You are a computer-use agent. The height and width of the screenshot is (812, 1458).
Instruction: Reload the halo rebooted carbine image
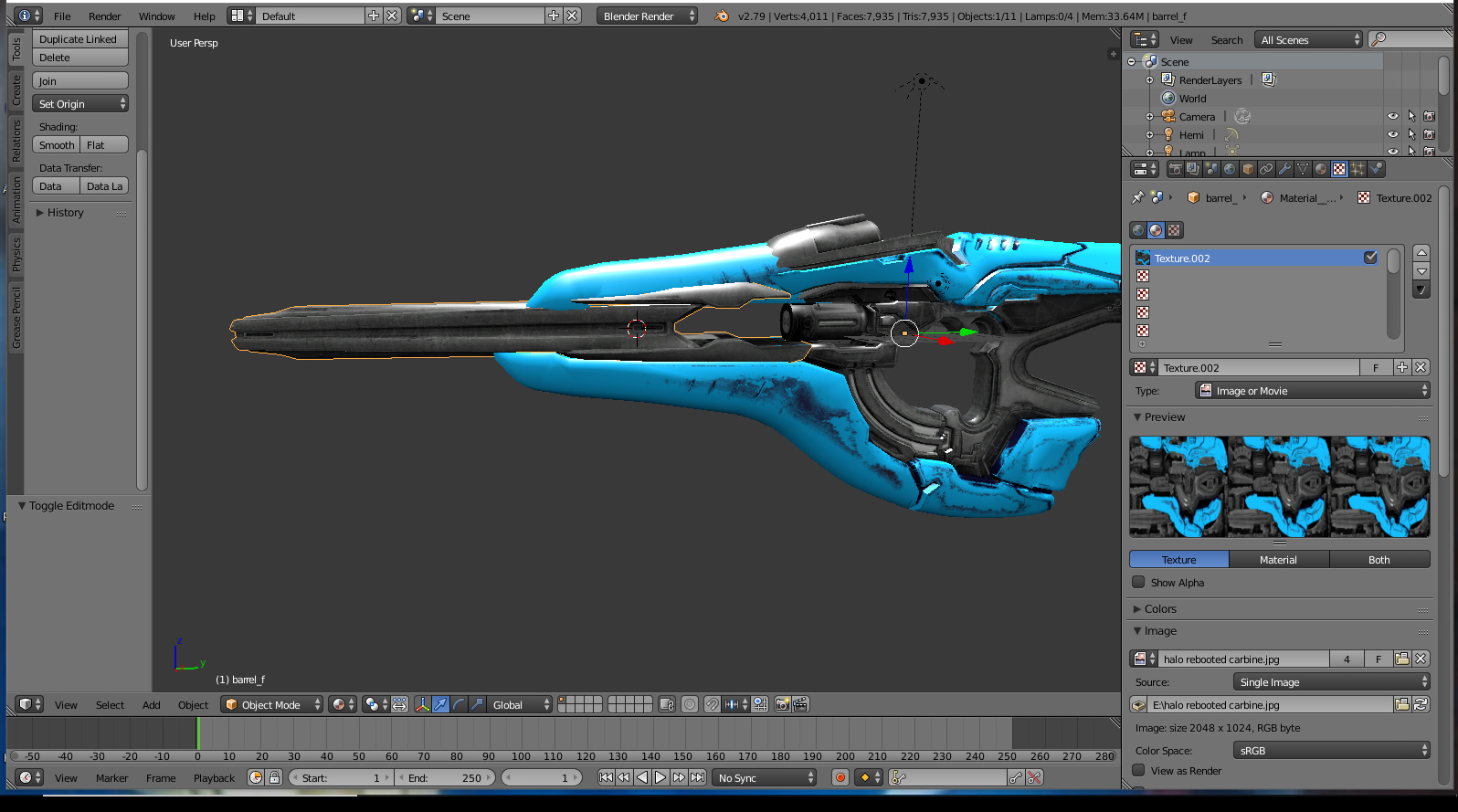point(1421,704)
